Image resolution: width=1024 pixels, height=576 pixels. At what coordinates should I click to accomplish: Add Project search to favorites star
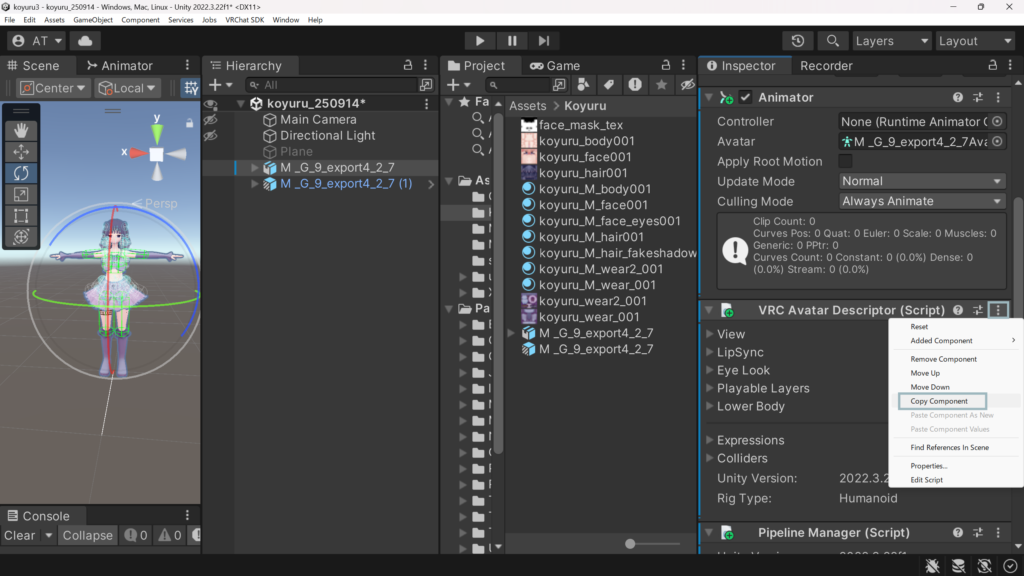point(661,85)
